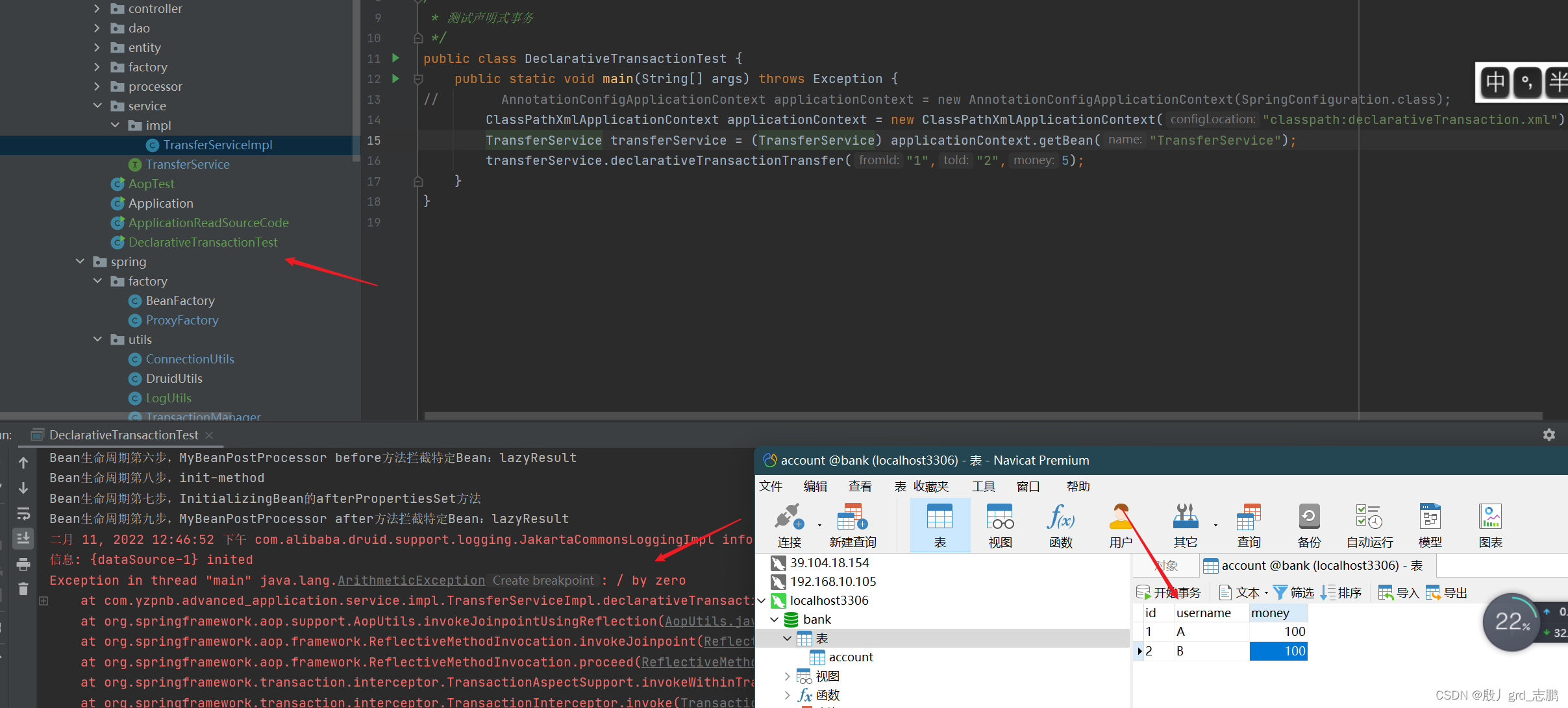Toggle scroll to end in console
1568x708 pixels.
23,538
